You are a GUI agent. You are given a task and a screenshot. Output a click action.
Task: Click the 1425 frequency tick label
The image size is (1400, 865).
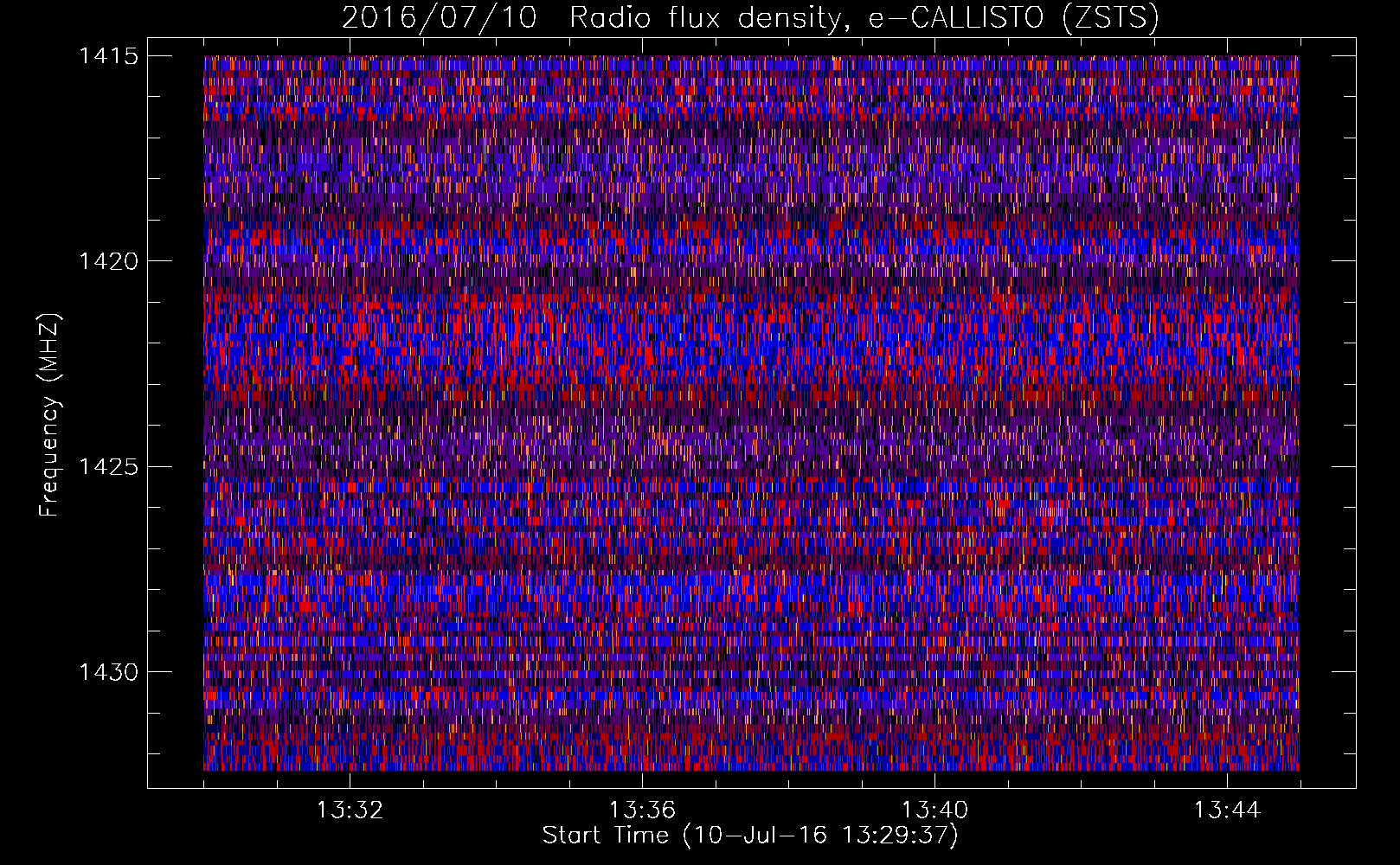point(109,467)
